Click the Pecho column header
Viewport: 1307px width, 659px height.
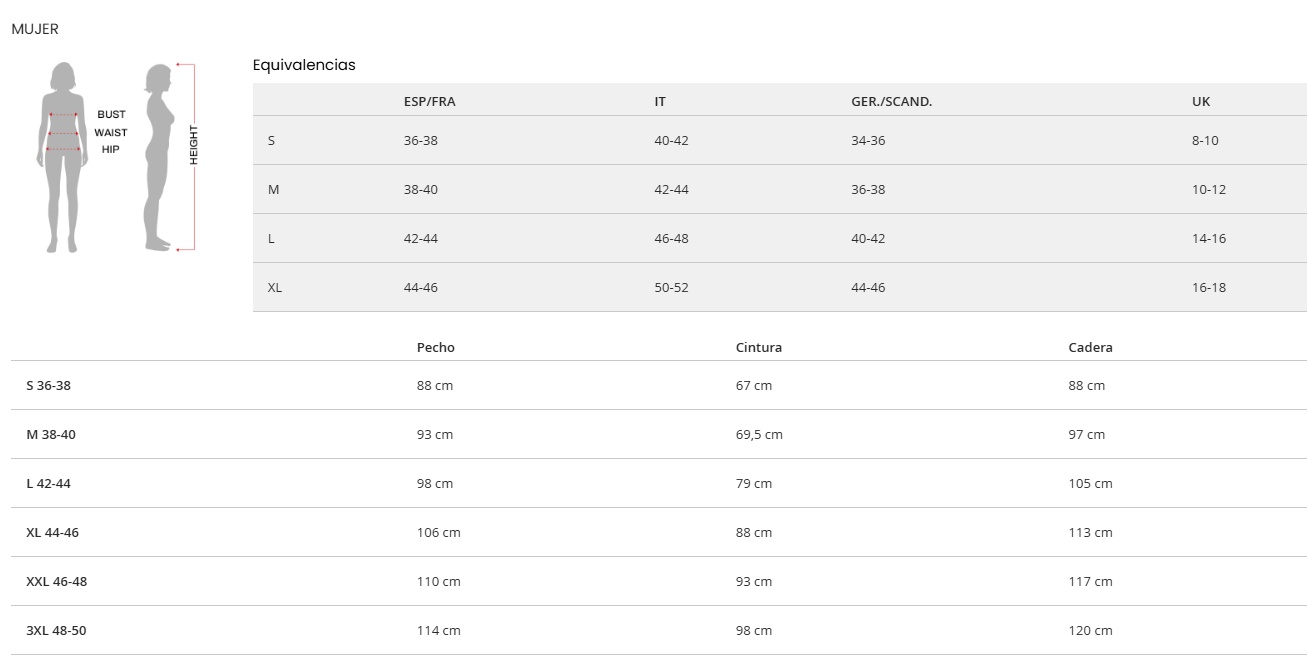(435, 348)
